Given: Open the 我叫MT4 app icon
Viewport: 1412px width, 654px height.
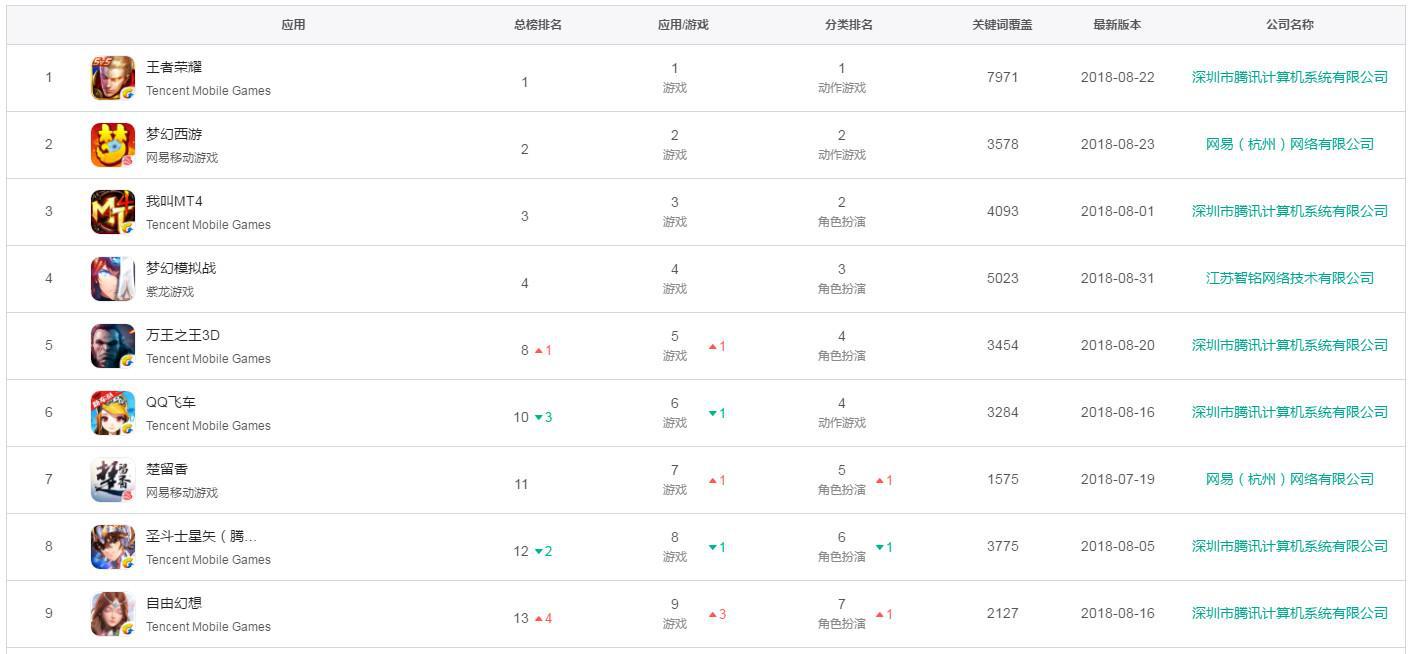Looking at the screenshot, I should point(113,212).
